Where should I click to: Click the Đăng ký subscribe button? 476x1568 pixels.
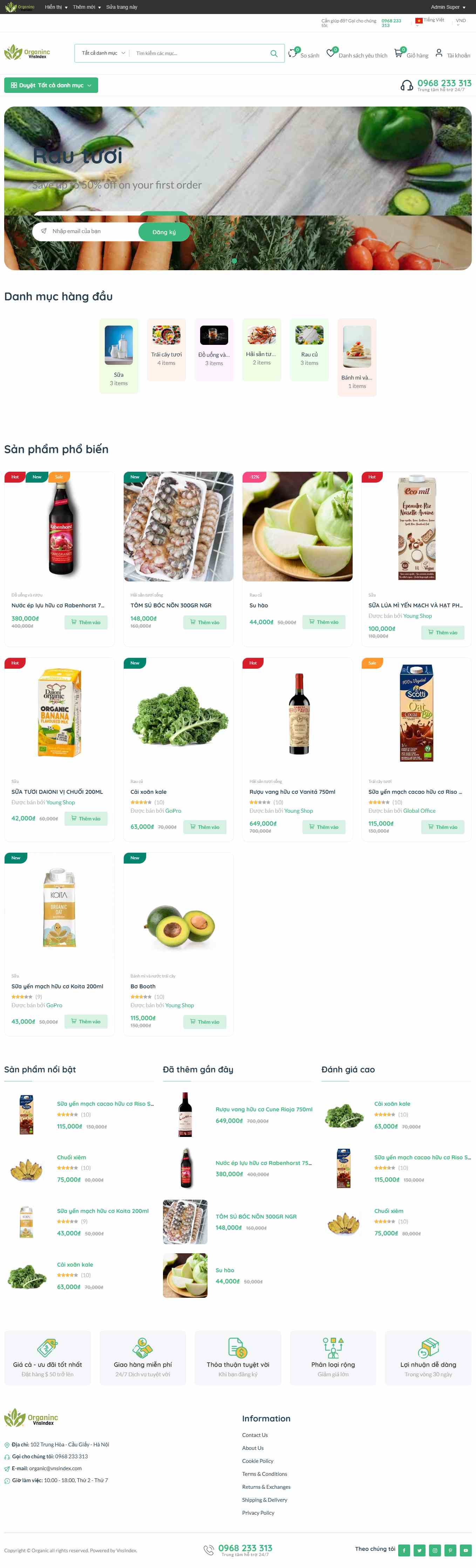tap(164, 232)
